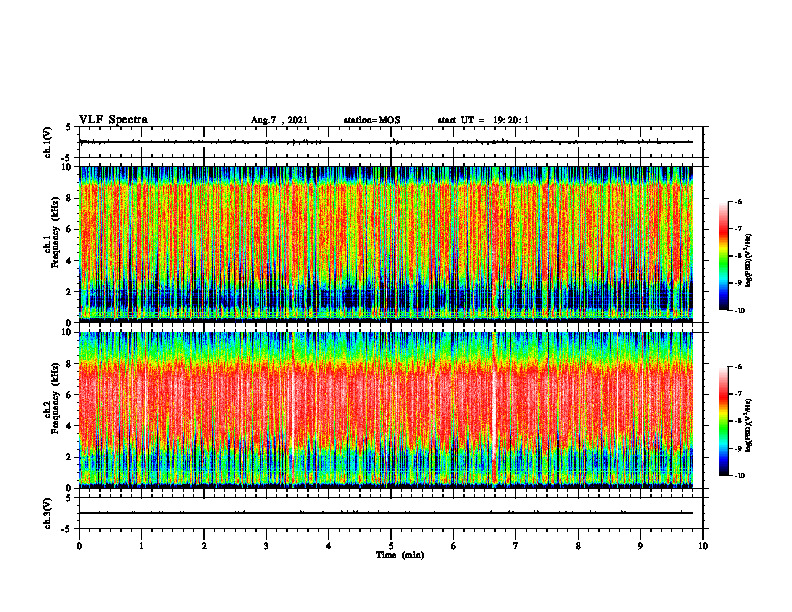Viewport: 792px width, 612px height.
Task: Select the "ch.3(V)" waveform axis label
Action: coord(47,513)
